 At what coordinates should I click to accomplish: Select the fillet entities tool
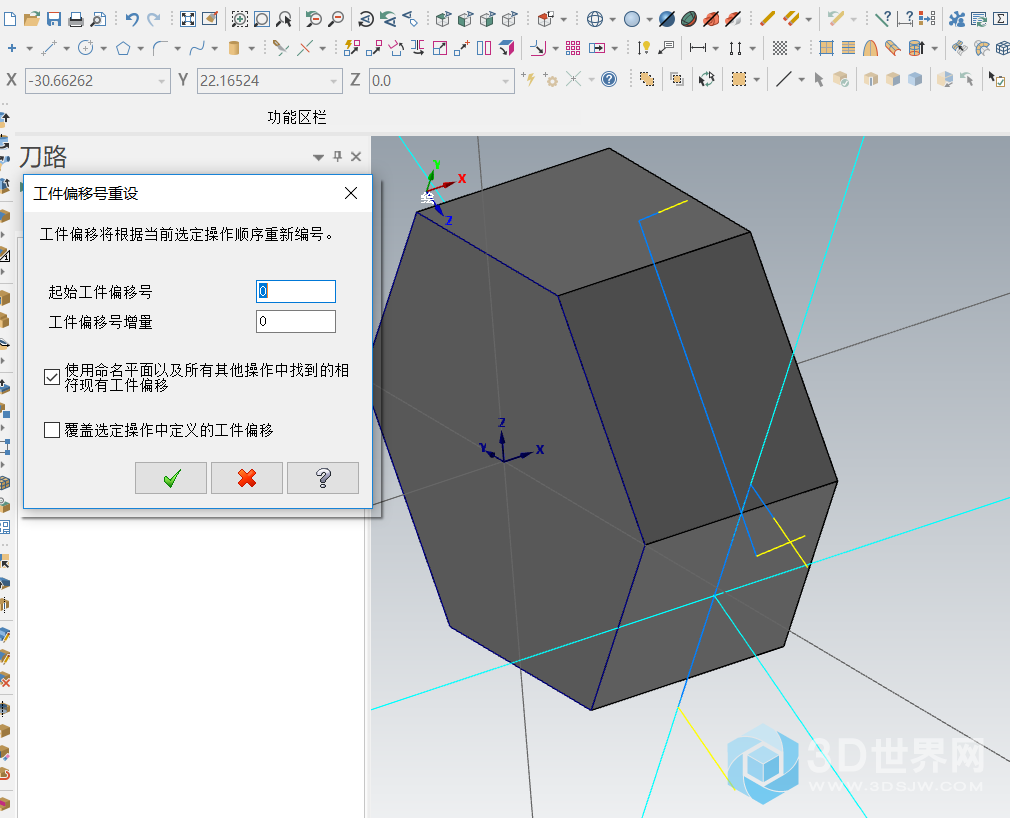pyautogui.click(x=160, y=48)
